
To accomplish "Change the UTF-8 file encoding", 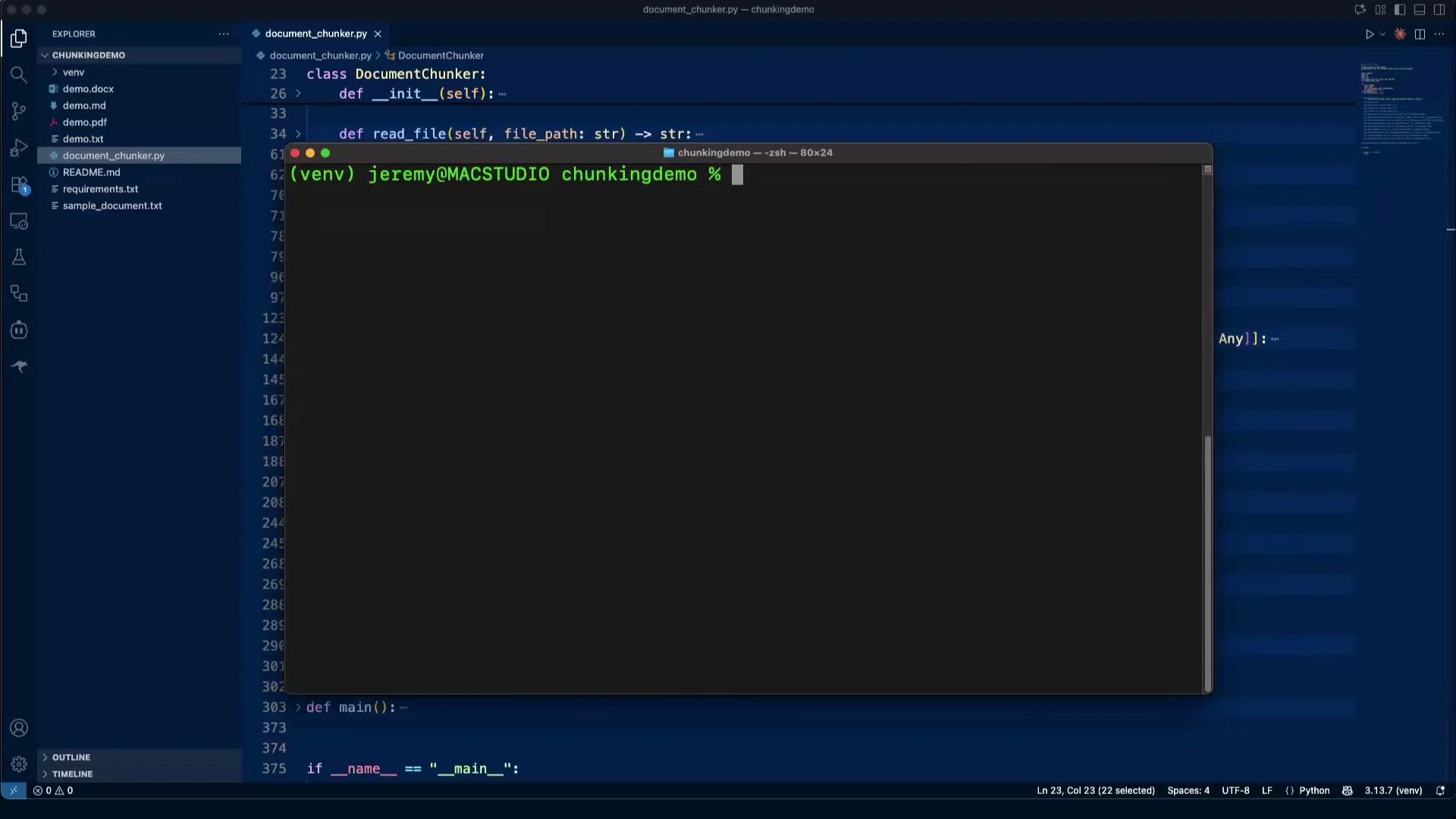I will (1235, 790).
